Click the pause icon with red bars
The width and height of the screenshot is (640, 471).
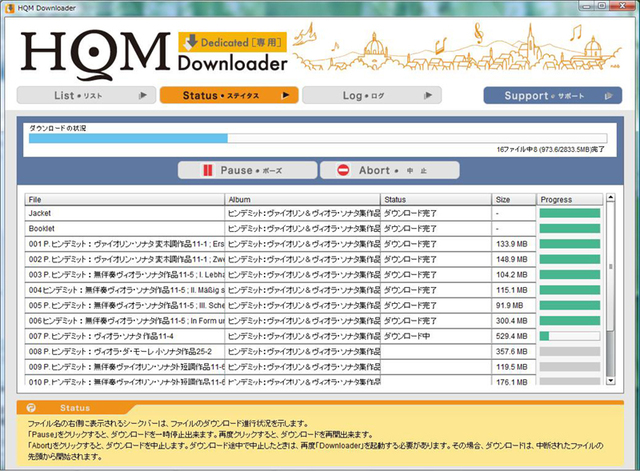click(208, 170)
